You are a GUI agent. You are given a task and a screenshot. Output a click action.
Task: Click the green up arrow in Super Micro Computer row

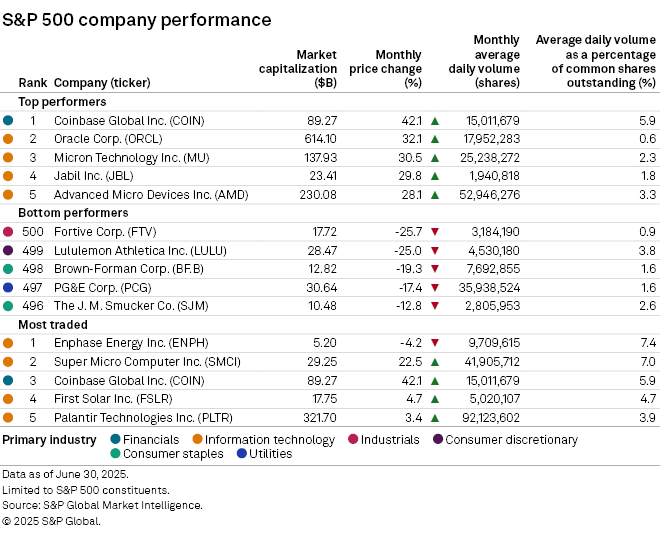(x=435, y=361)
